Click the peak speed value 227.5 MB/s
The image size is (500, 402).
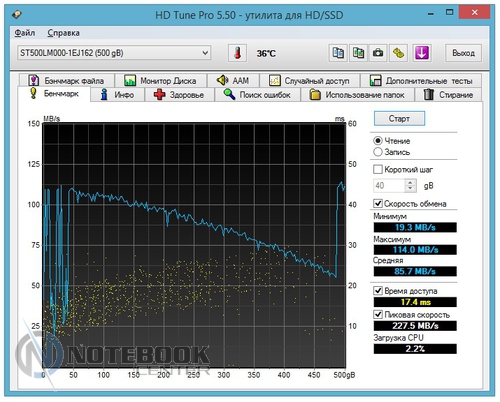[415, 326]
